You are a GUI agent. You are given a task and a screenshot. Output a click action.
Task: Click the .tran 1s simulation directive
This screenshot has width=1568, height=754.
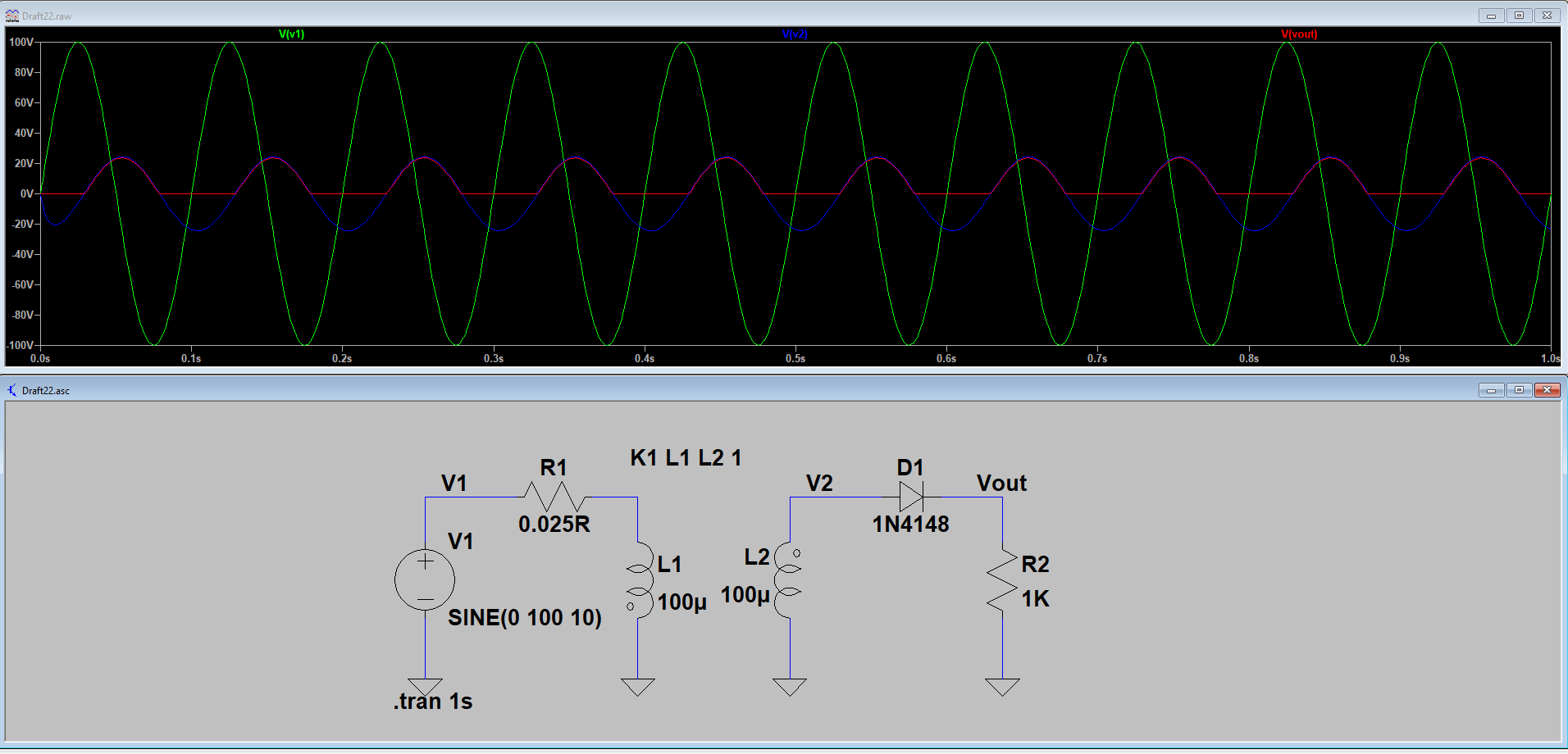click(433, 701)
